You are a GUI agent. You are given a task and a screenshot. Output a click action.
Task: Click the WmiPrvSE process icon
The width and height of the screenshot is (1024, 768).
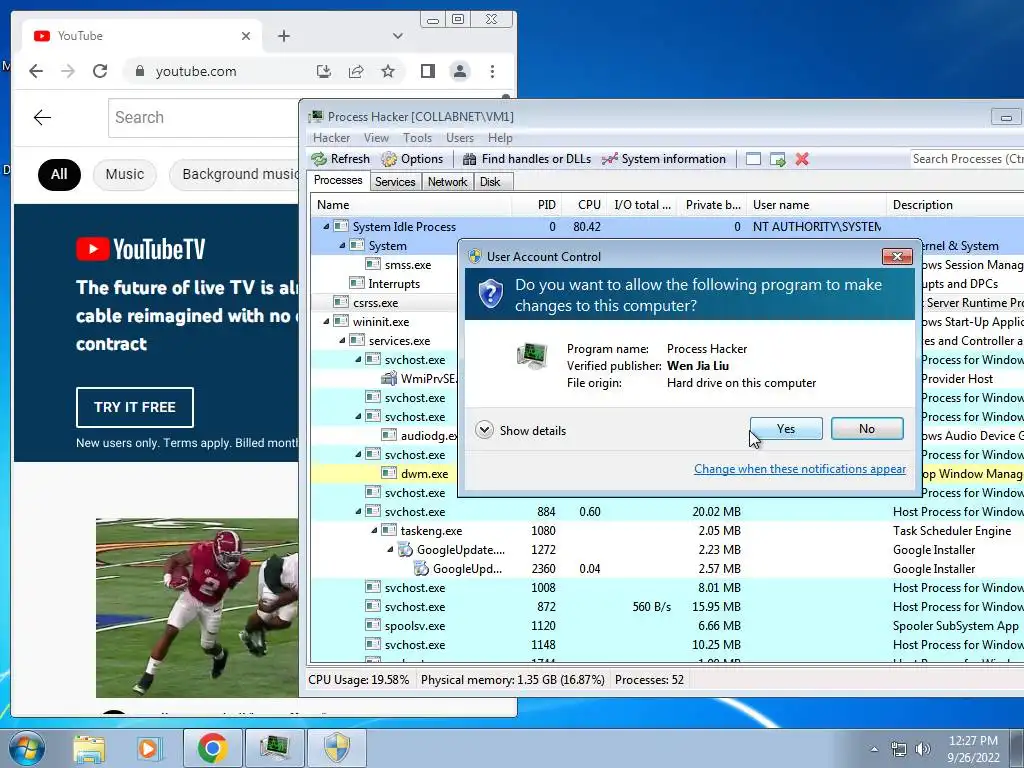[389, 378]
